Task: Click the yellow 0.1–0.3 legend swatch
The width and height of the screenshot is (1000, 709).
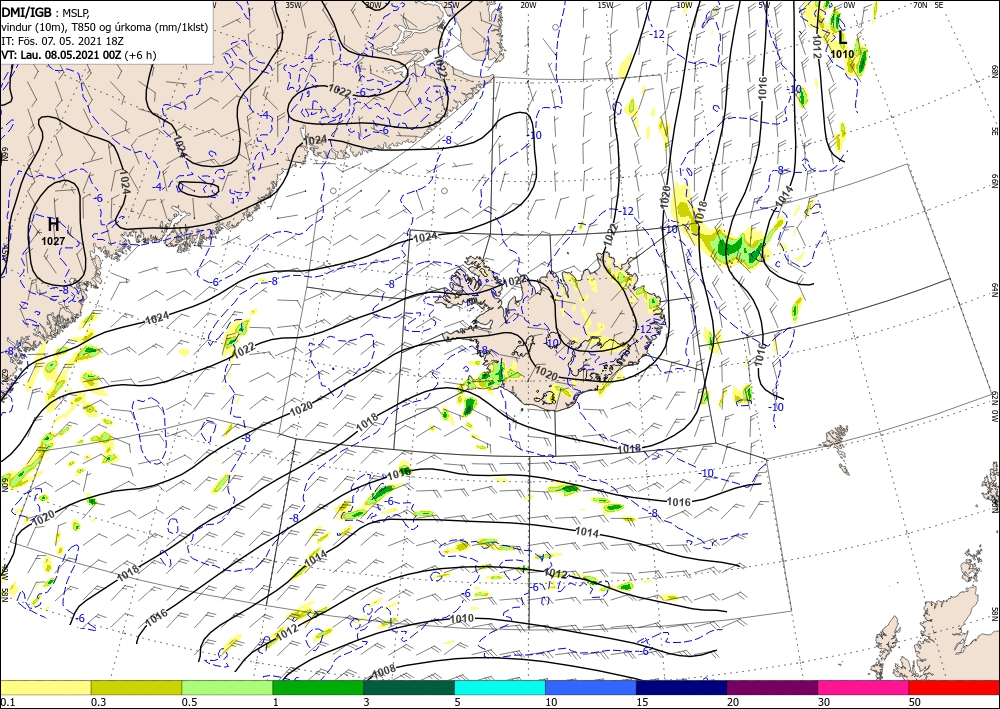Action: coord(45,687)
